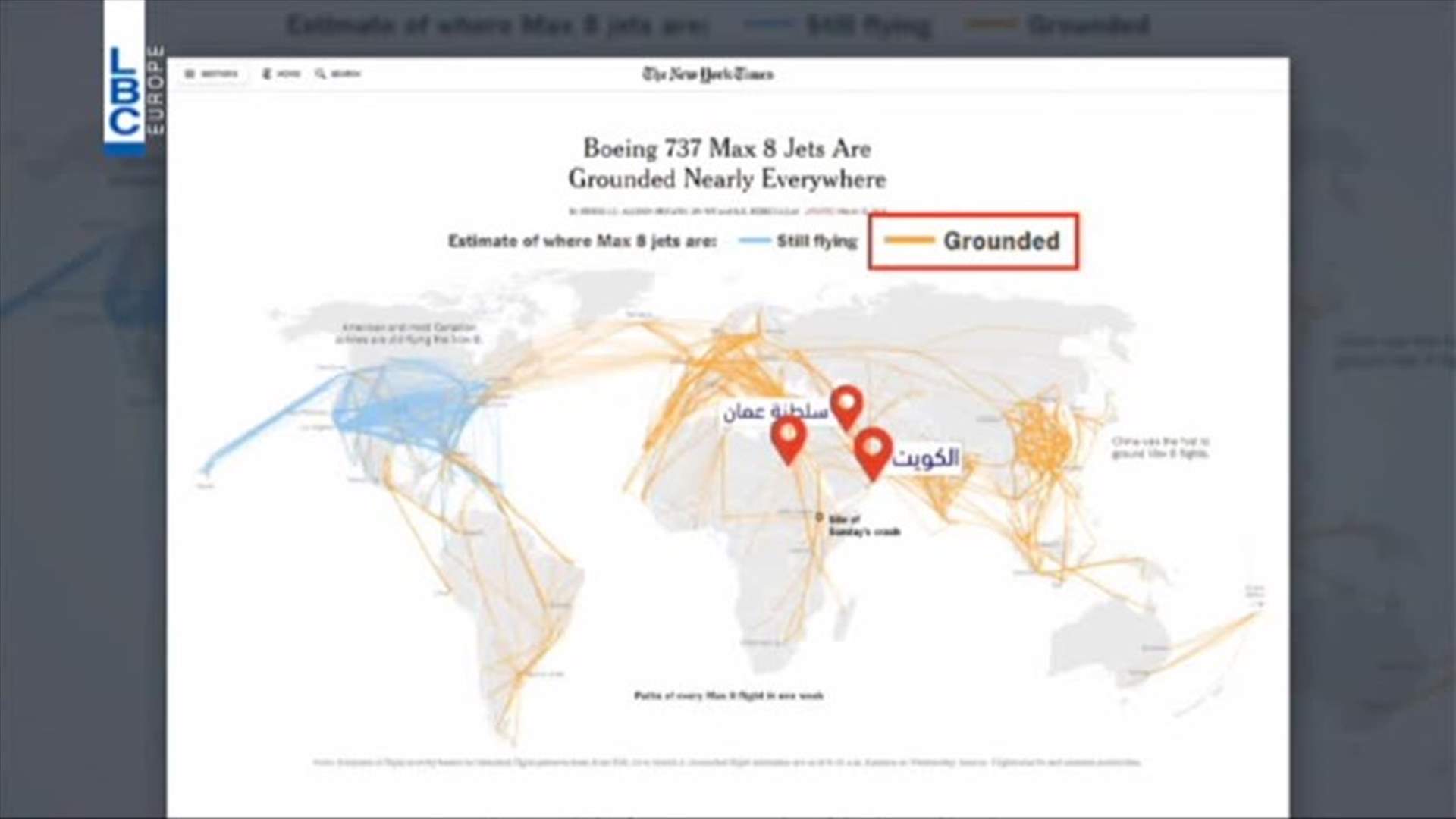Click the 'Still flying' legend label
This screenshot has height=819, width=1456.
[x=817, y=241]
